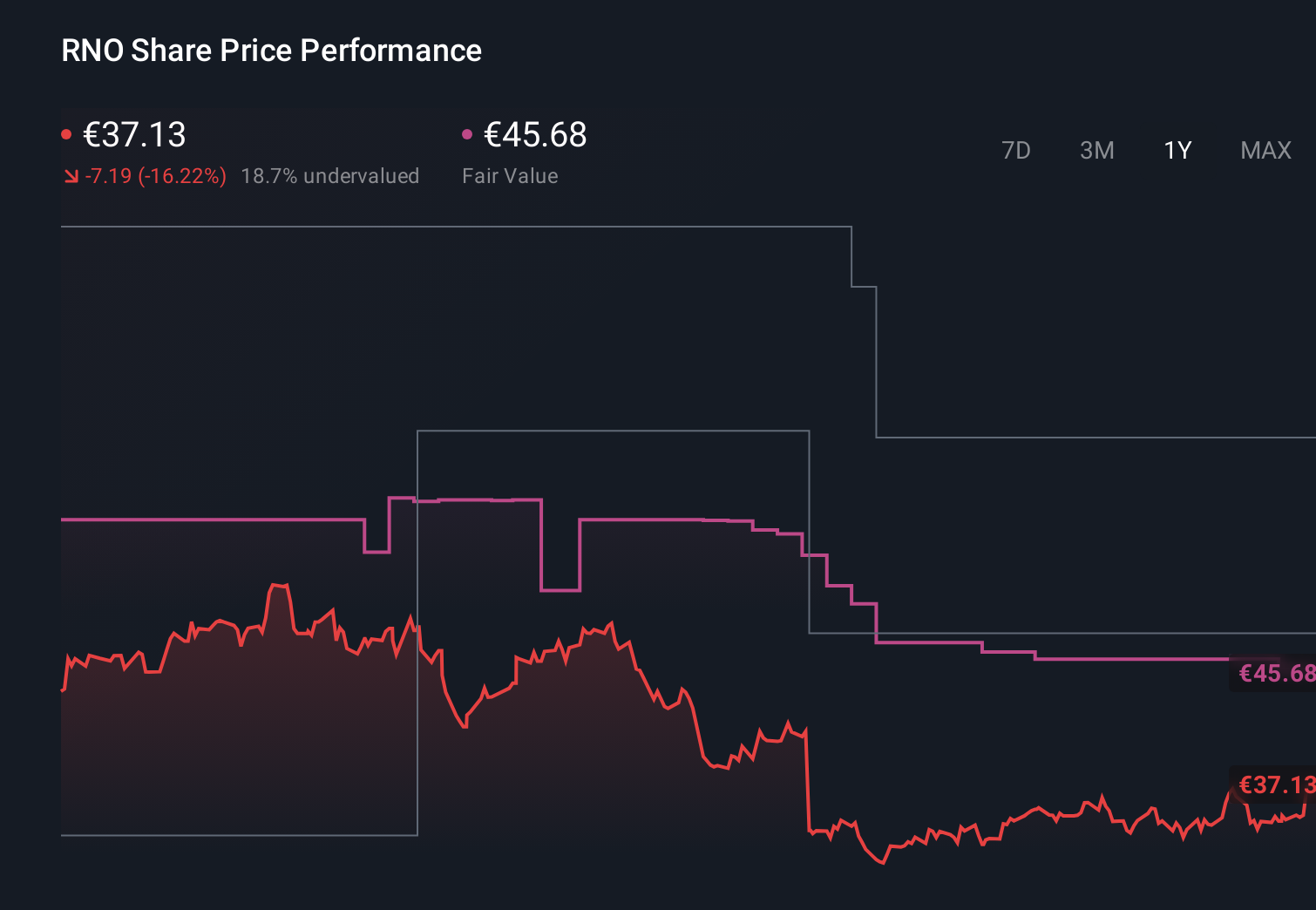Expand details for 18.7% undervalued label
Screen dimensions: 1316x910
pos(331,176)
